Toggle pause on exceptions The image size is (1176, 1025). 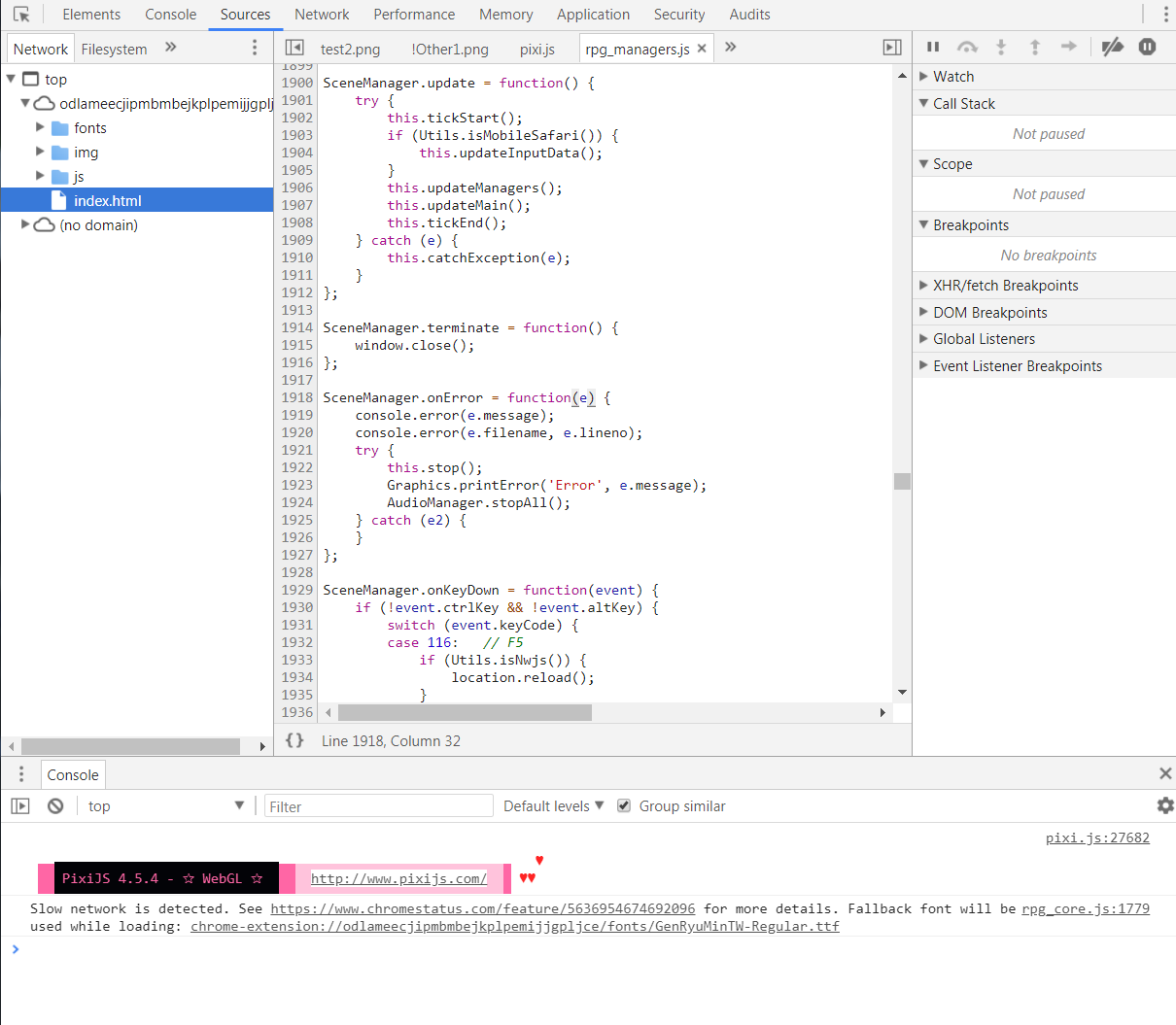(x=1148, y=47)
